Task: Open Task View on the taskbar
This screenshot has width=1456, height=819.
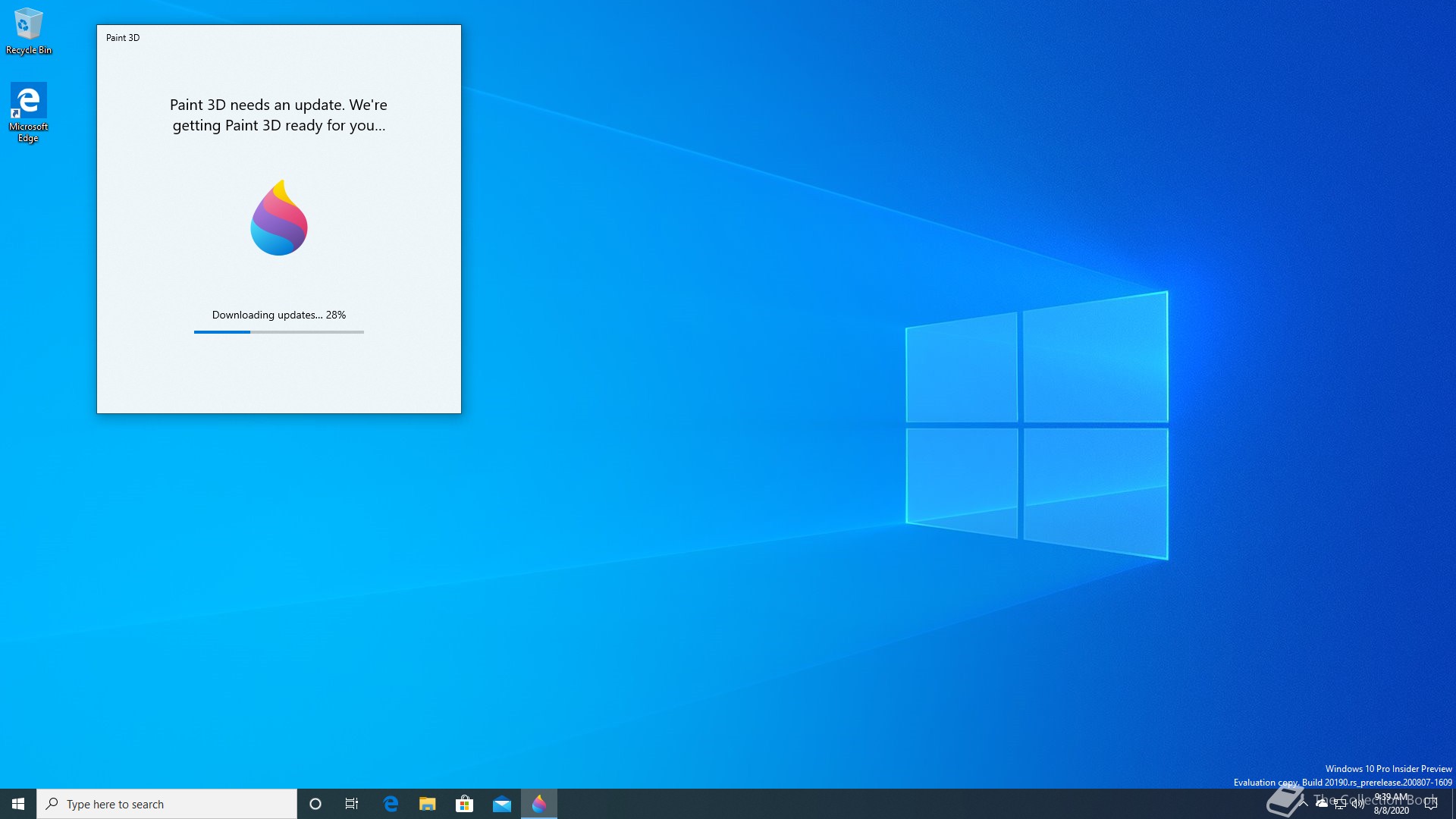Action: [352, 804]
